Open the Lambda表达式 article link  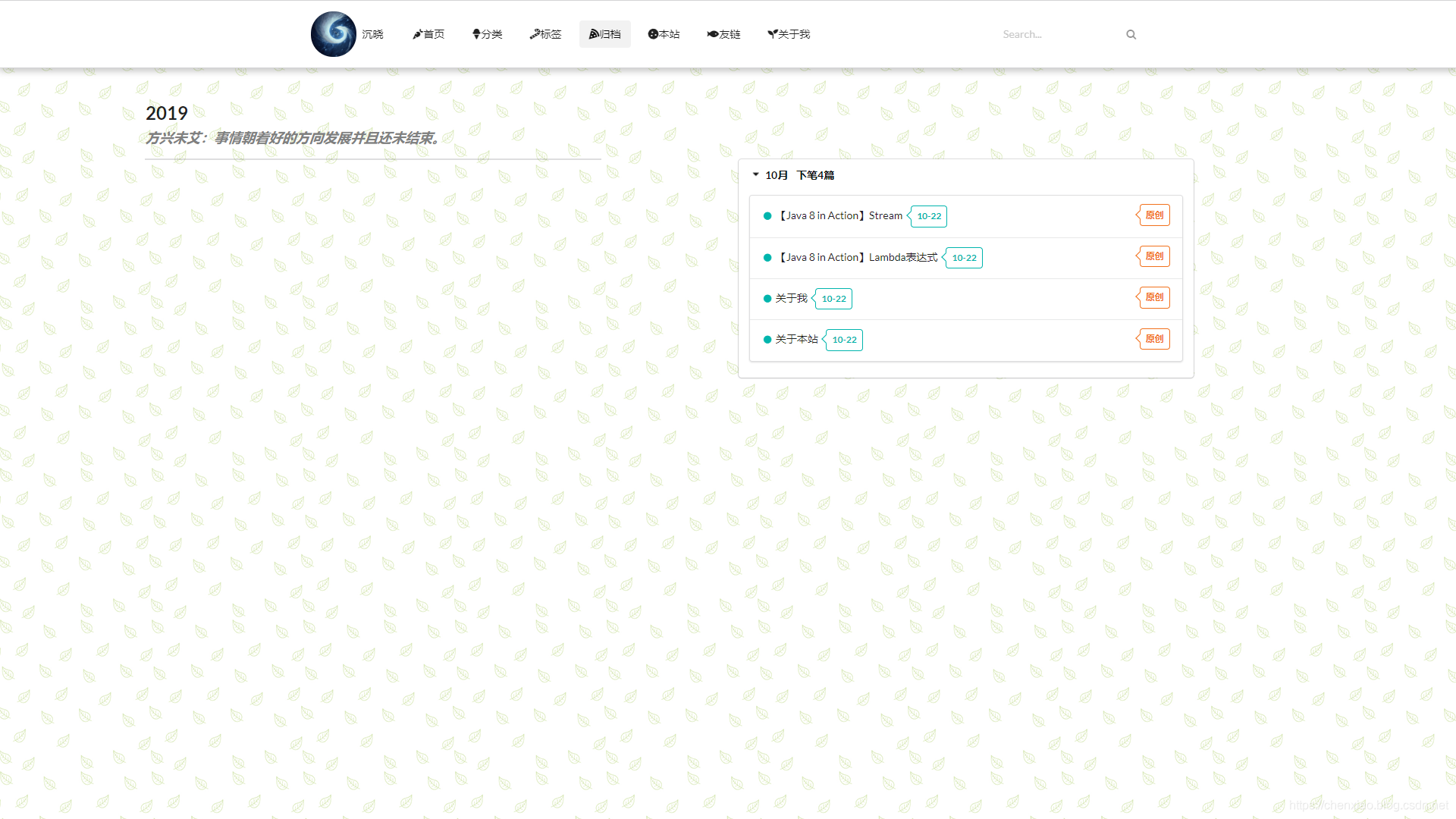click(857, 257)
